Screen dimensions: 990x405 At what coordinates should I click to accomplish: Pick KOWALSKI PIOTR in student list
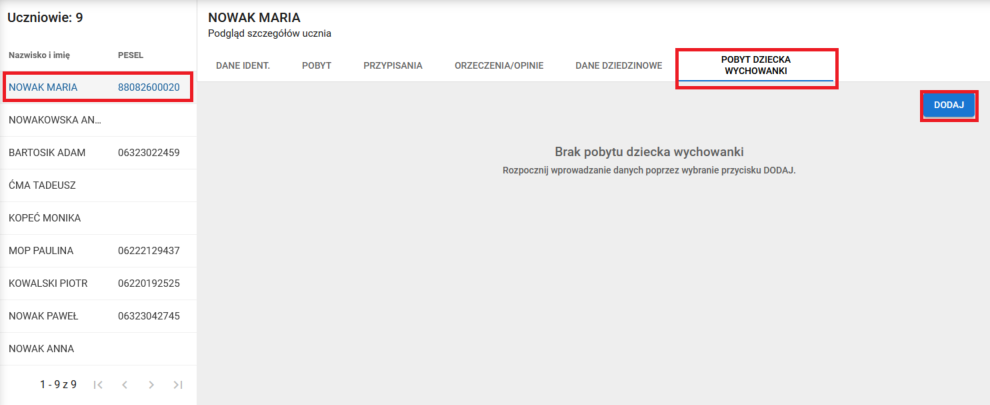click(x=48, y=283)
